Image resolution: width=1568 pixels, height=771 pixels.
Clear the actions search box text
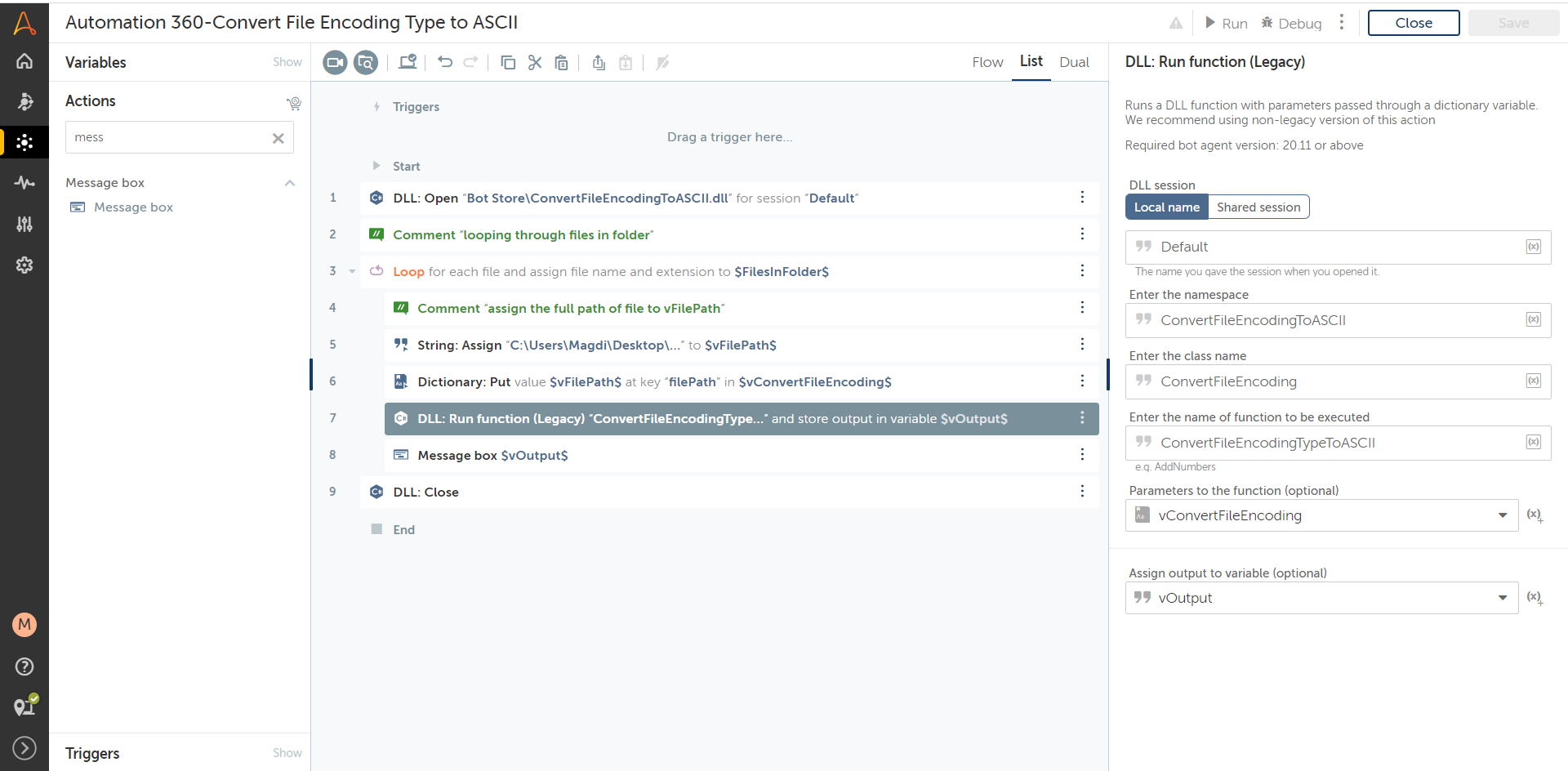[x=278, y=138]
